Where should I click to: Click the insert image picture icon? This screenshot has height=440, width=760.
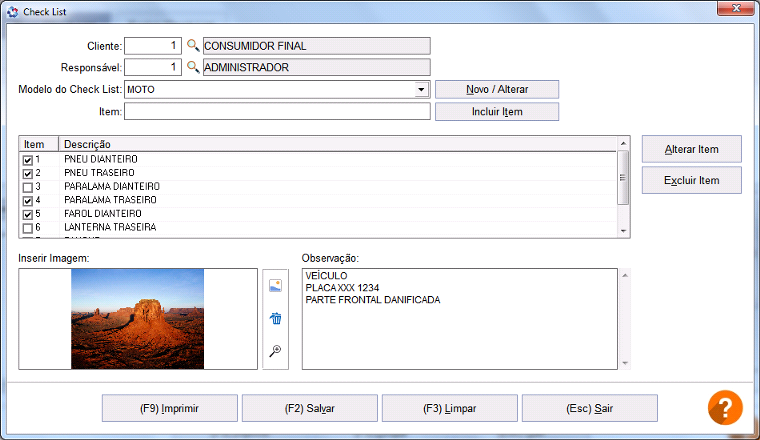[275, 286]
